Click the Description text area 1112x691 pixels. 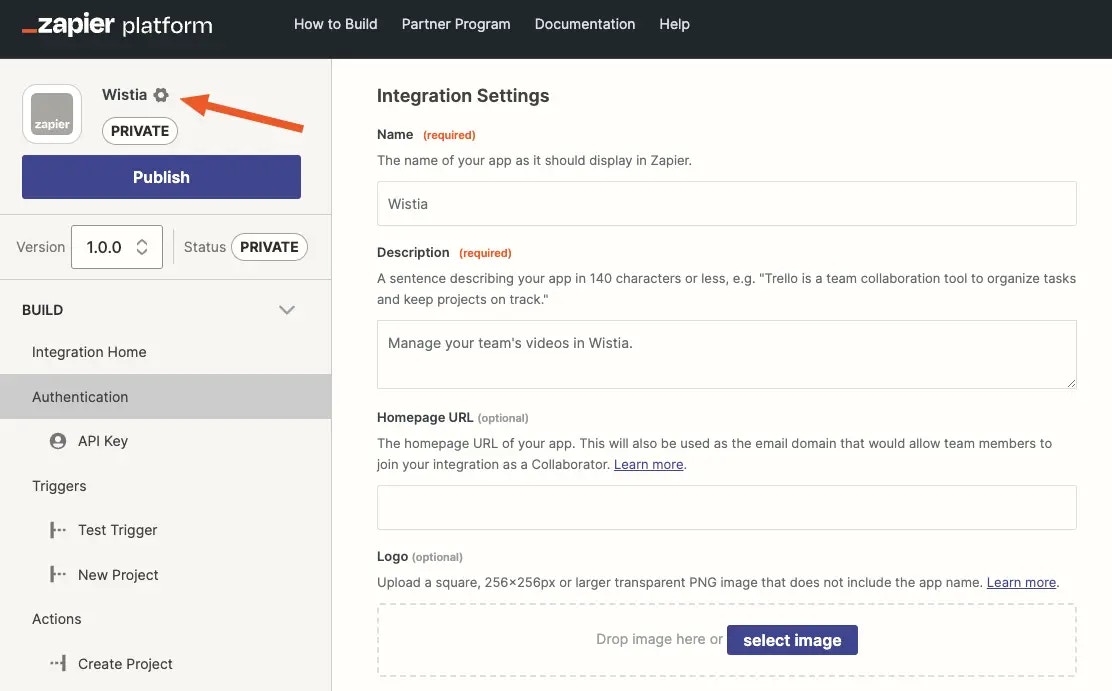(x=727, y=354)
